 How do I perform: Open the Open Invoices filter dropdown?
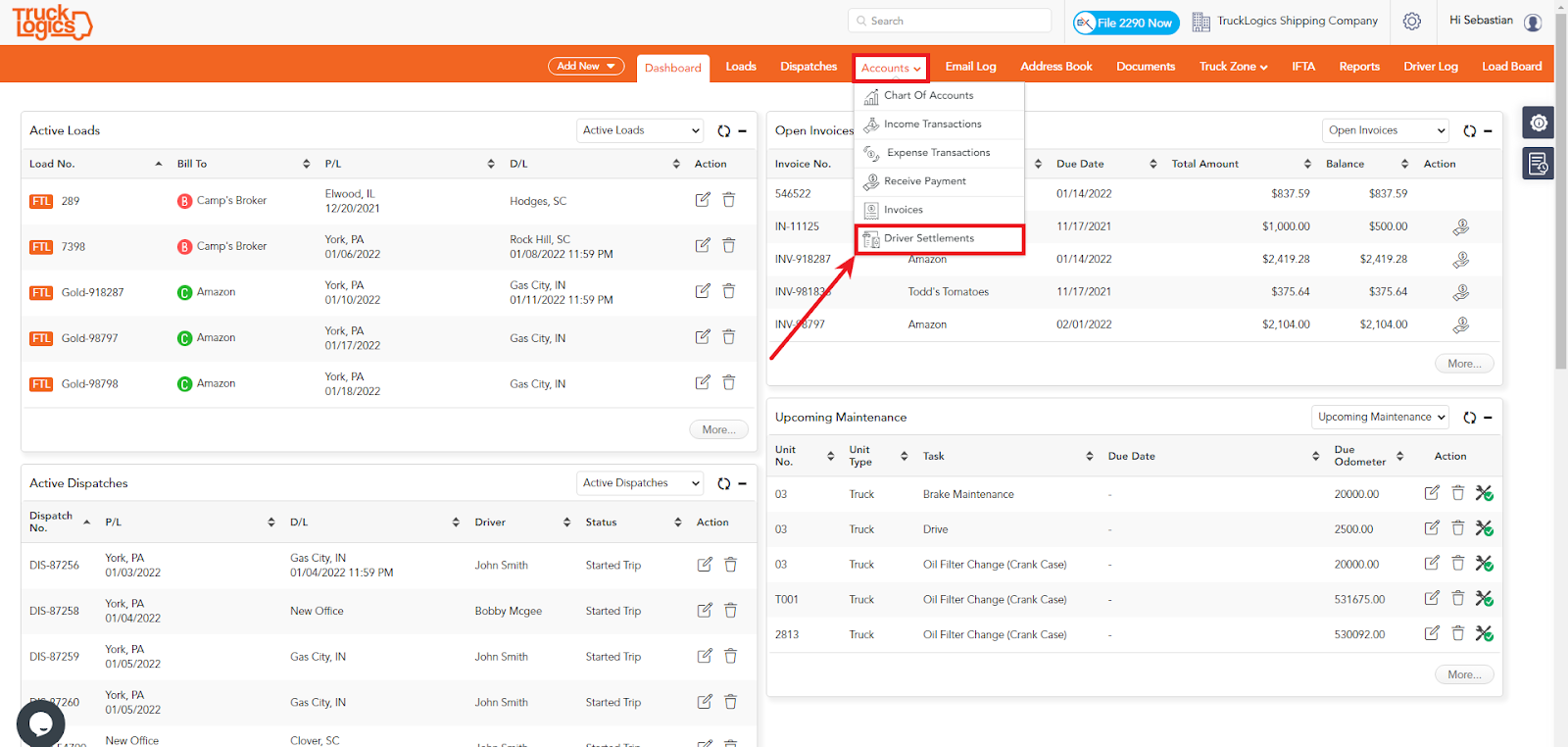pos(1386,130)
